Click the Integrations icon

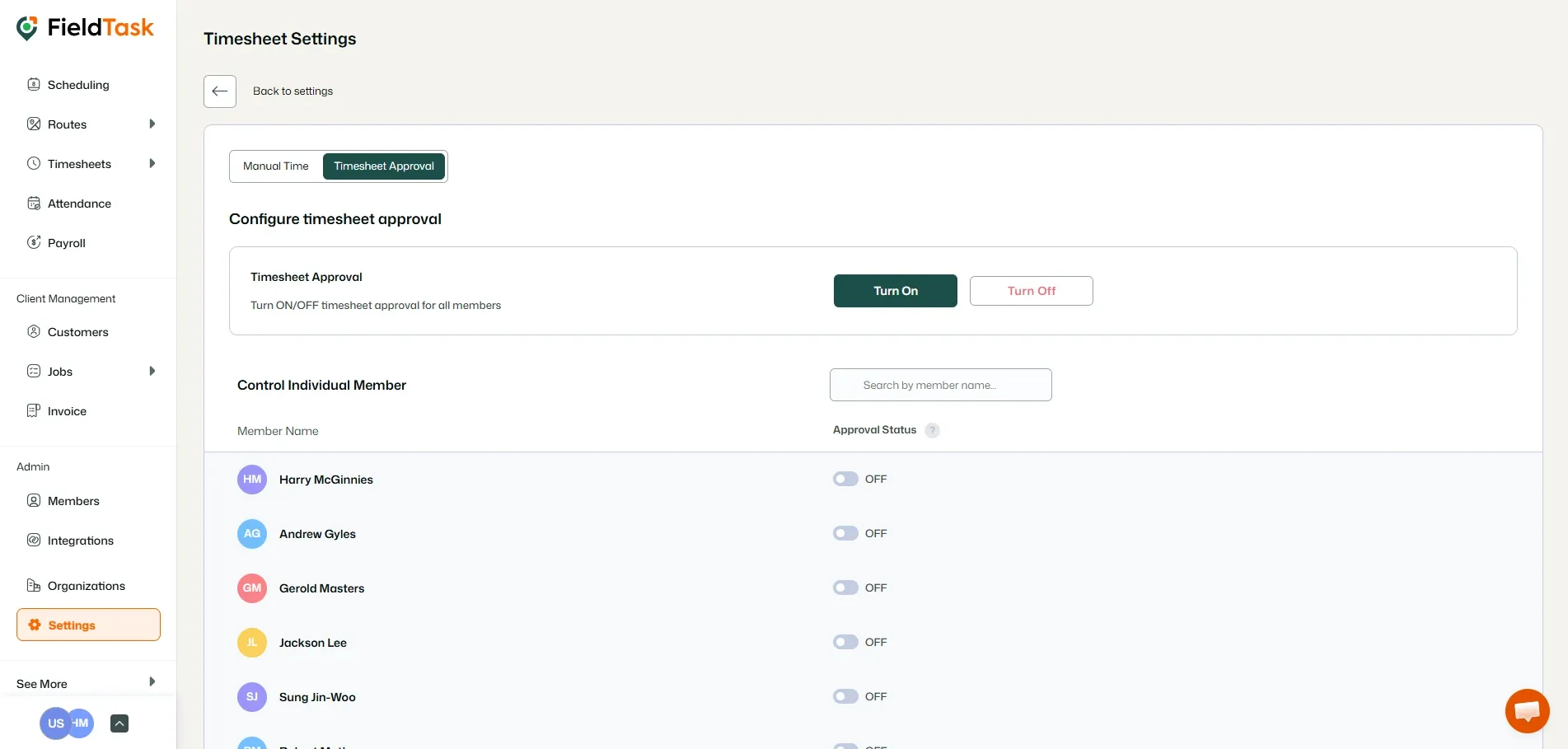coord(34,541)
